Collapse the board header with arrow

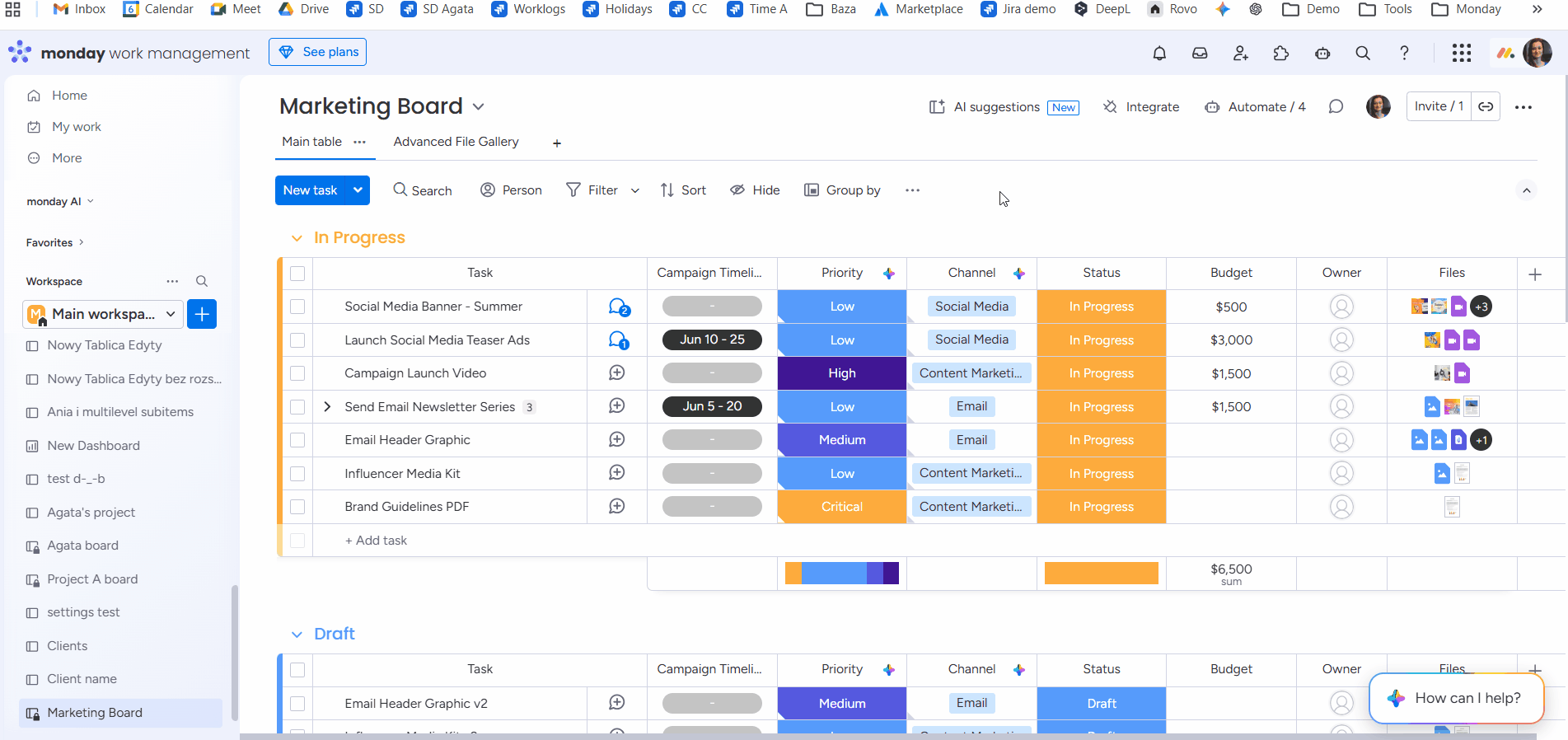[1526, 190]
